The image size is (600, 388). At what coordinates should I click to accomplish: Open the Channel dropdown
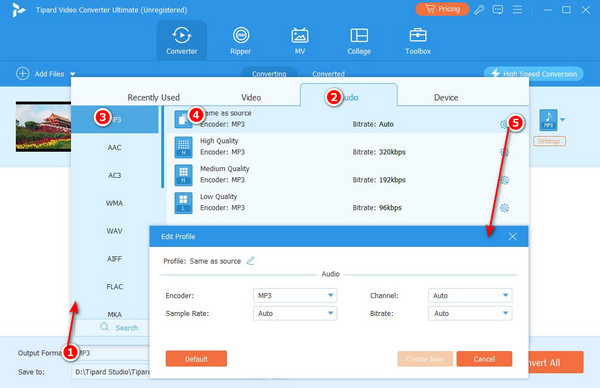tap(470, 295)
